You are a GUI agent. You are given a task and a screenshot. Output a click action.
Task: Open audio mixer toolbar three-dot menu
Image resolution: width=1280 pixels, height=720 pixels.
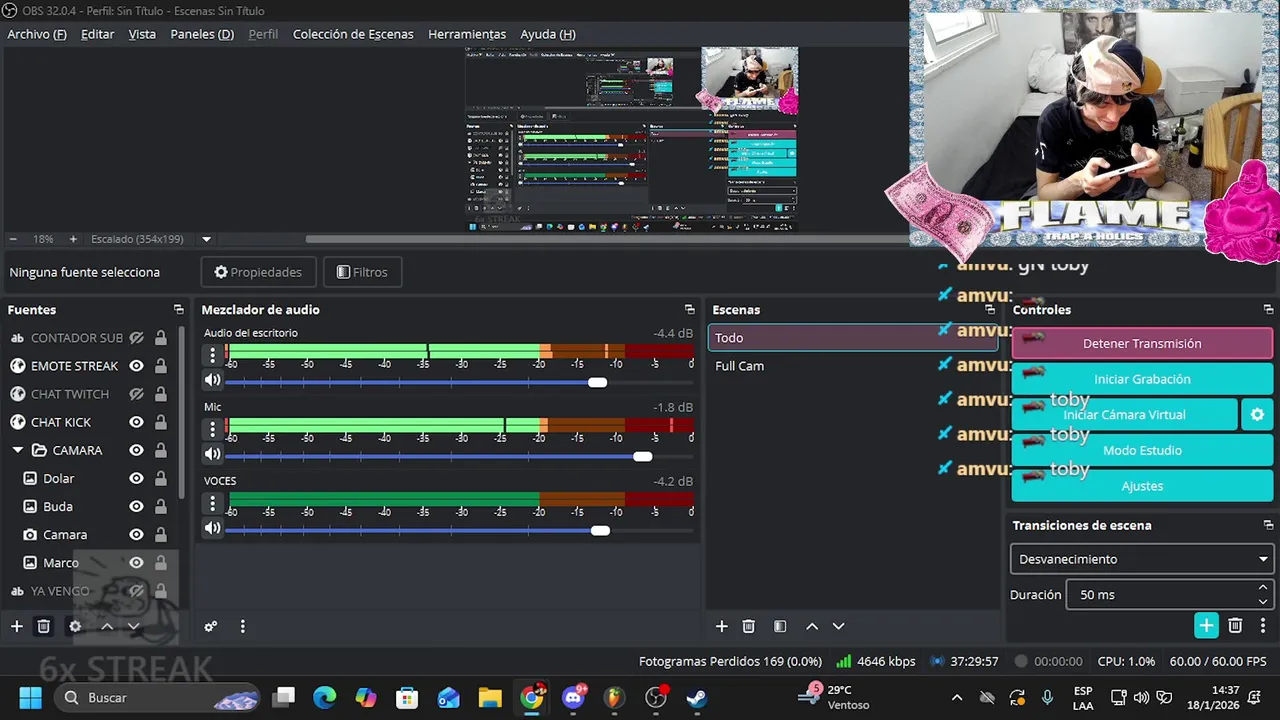242,627
